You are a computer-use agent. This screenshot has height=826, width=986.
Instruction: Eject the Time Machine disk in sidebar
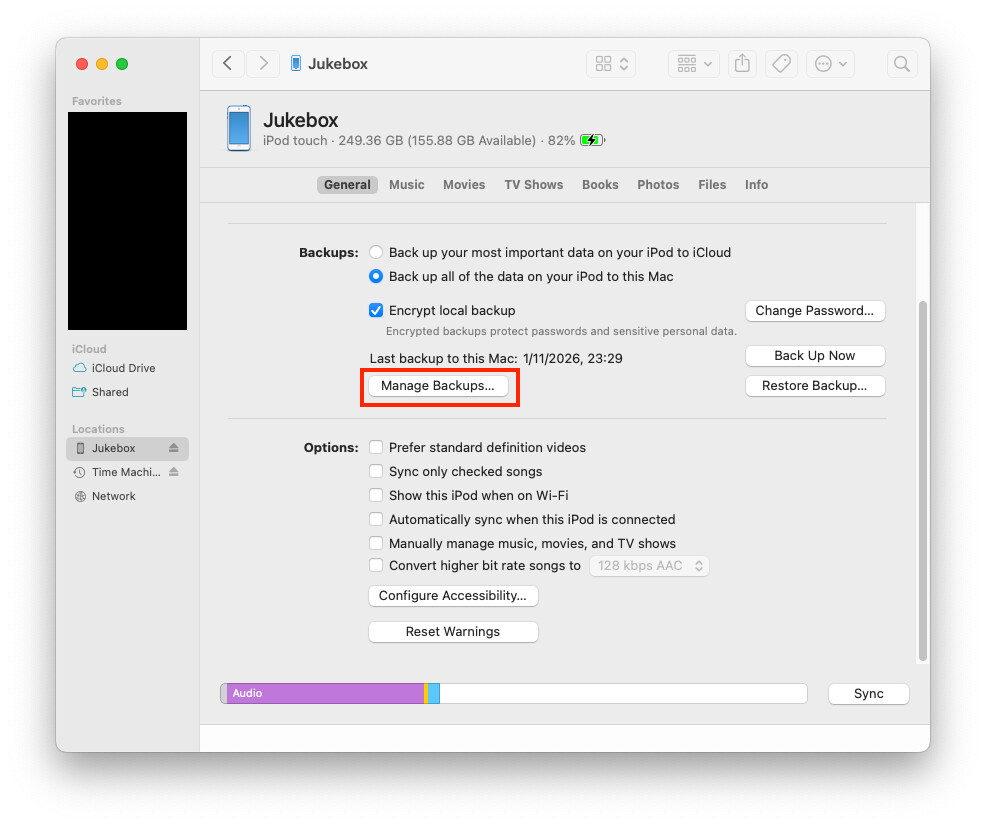[x=173, y=472]
